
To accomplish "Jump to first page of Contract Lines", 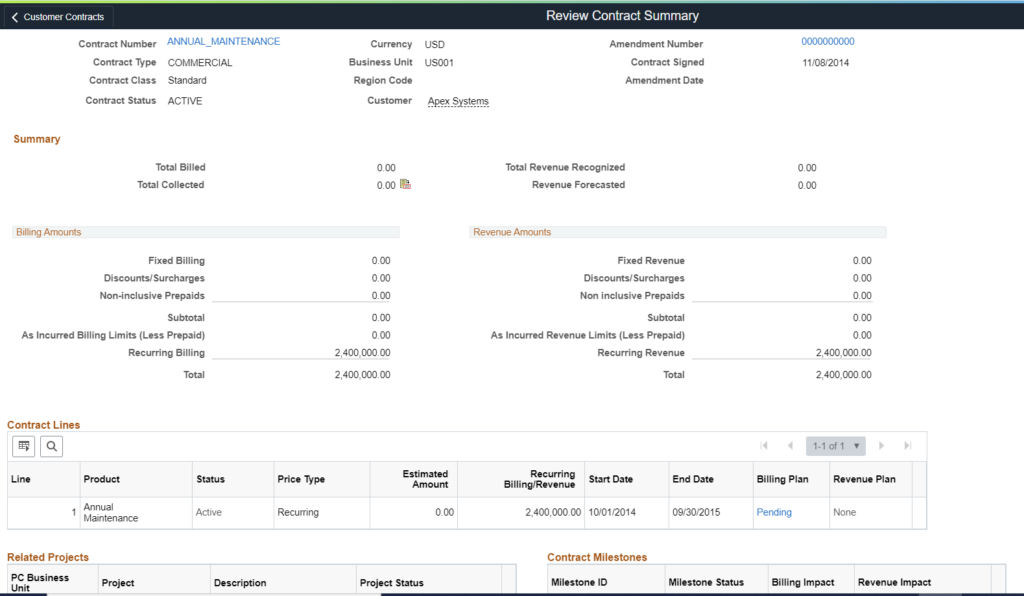I will coord(764,446).
